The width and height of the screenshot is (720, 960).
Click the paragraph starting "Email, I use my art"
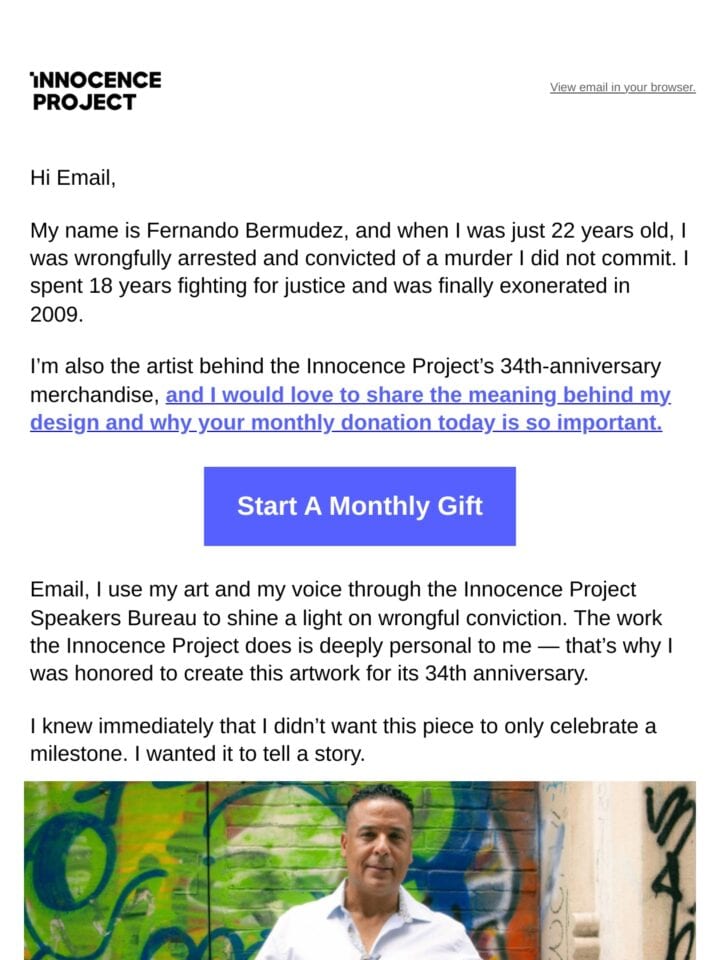(352, 631)
